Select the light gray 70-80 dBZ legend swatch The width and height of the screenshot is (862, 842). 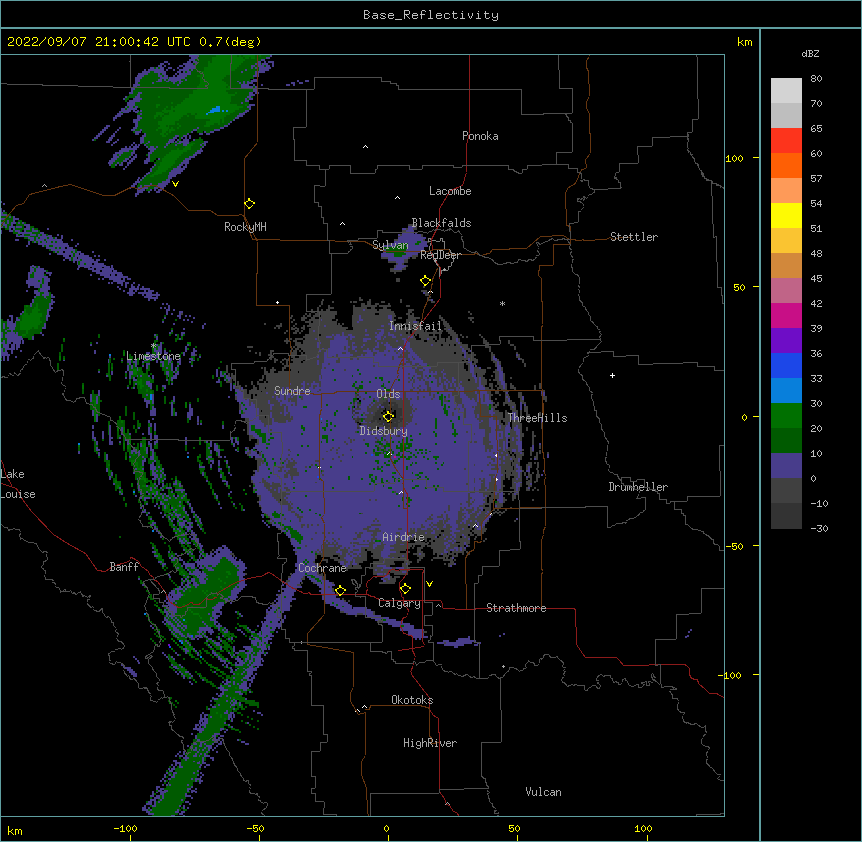coord(786,91)
